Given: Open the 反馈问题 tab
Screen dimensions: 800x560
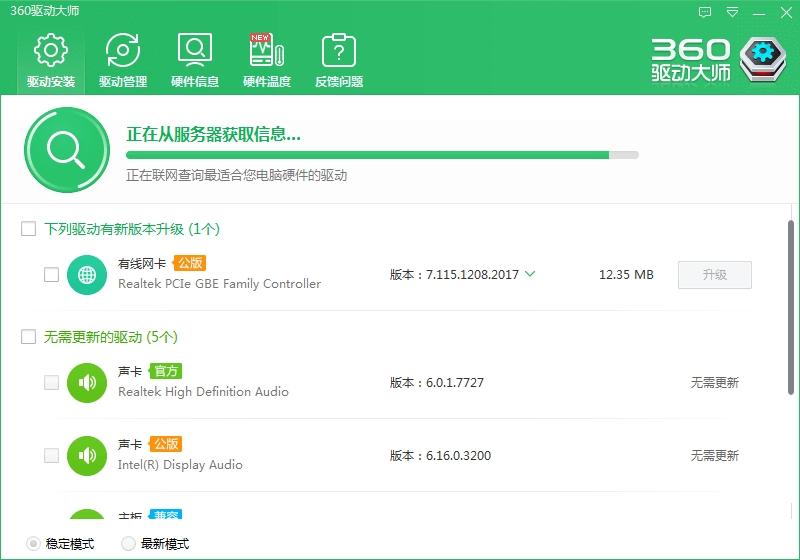Looking at the screenshot, I should 339,60.
